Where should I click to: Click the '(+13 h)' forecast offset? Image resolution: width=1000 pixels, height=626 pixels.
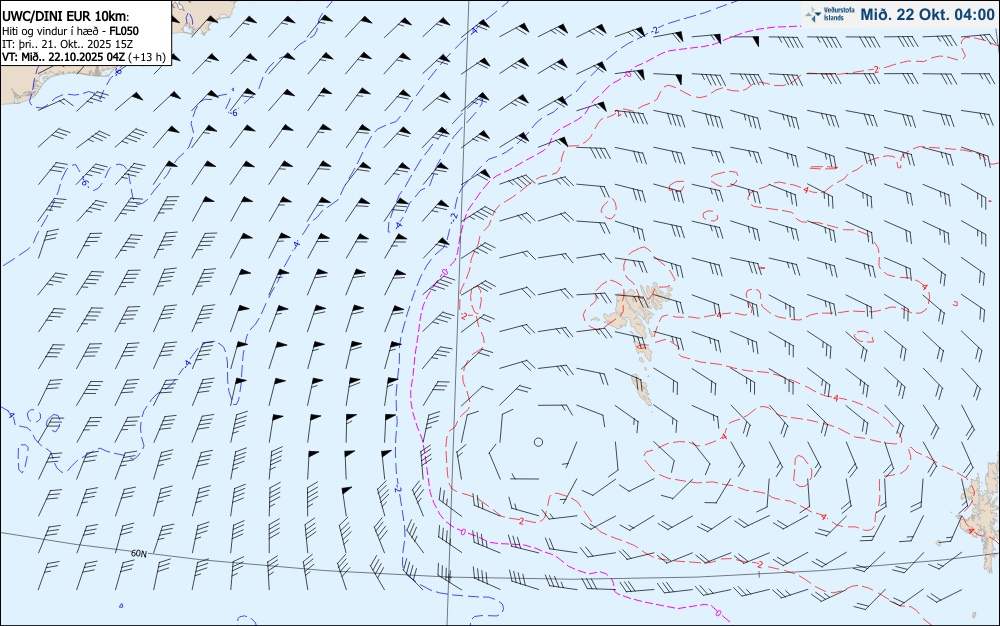coord(147,57)
